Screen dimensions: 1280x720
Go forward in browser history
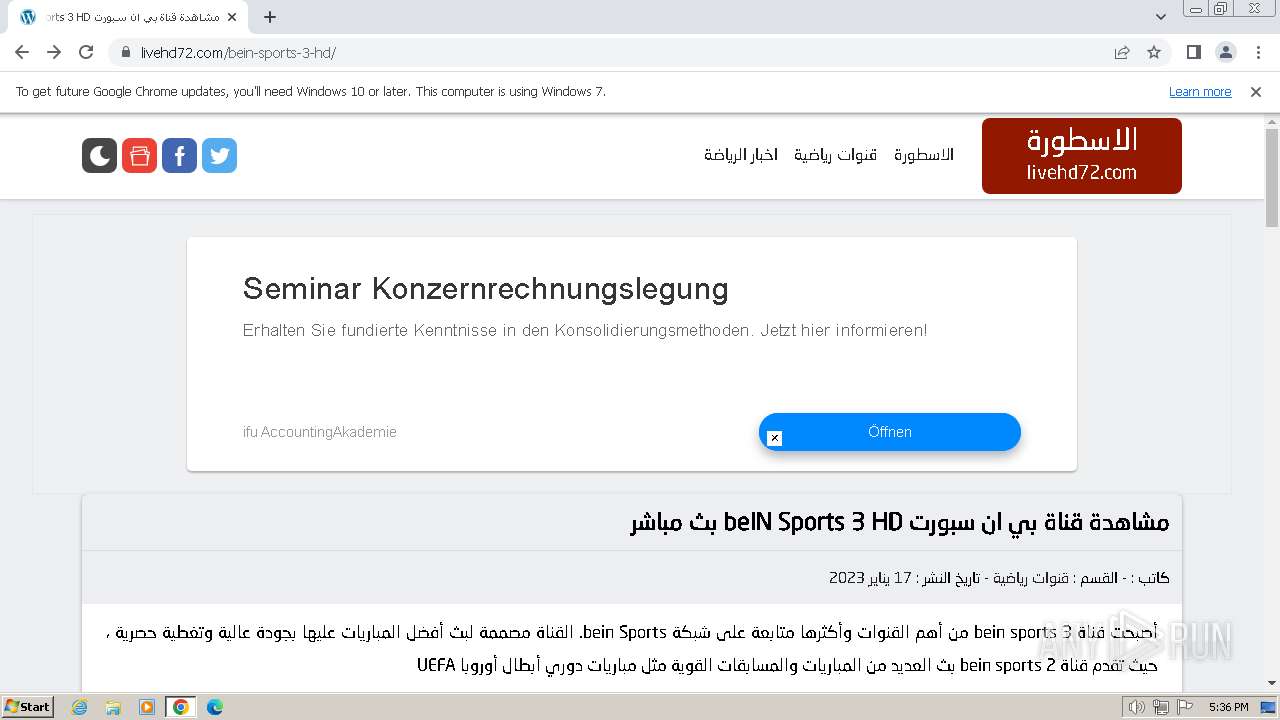click(x=54, y=52)
